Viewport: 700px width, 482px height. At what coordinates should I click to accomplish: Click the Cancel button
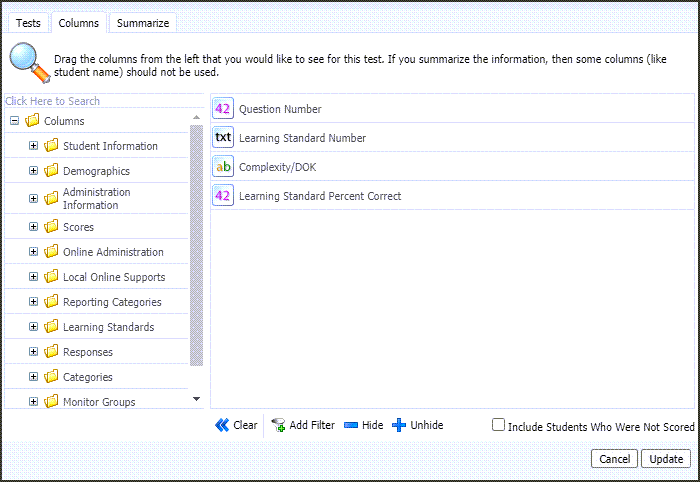[614, 459]
